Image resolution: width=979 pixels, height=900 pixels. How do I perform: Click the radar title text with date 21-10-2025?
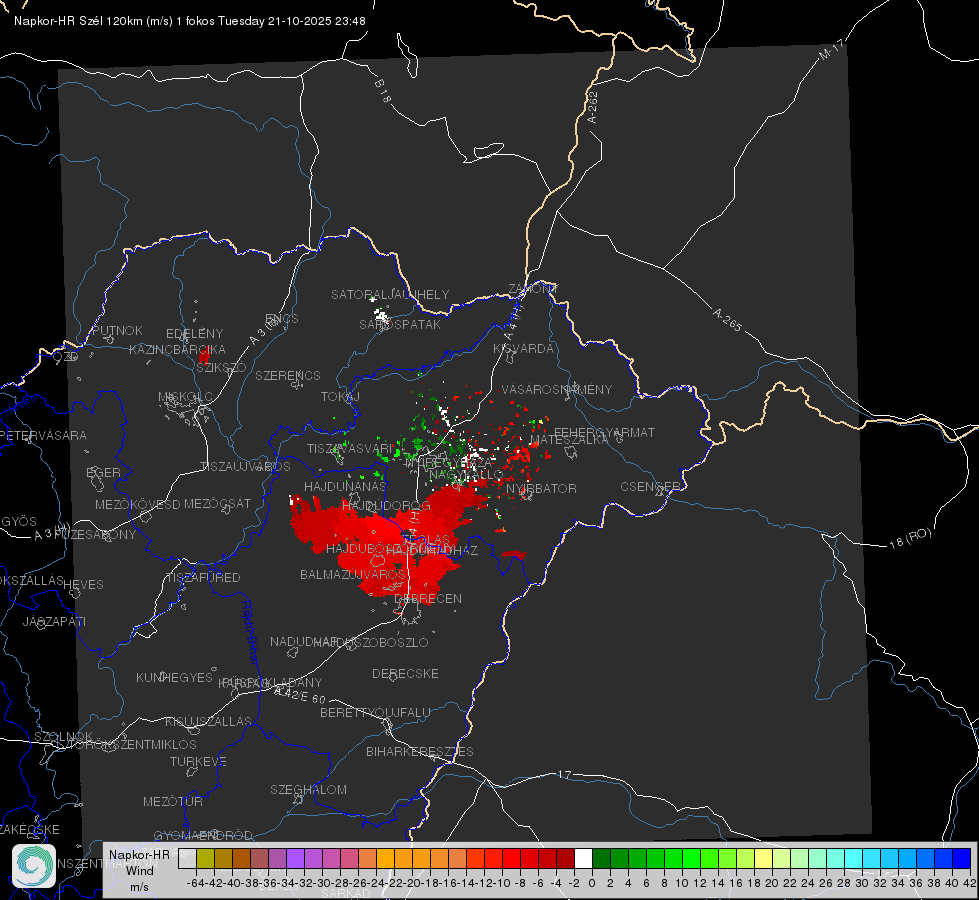[x=190, y=21]
